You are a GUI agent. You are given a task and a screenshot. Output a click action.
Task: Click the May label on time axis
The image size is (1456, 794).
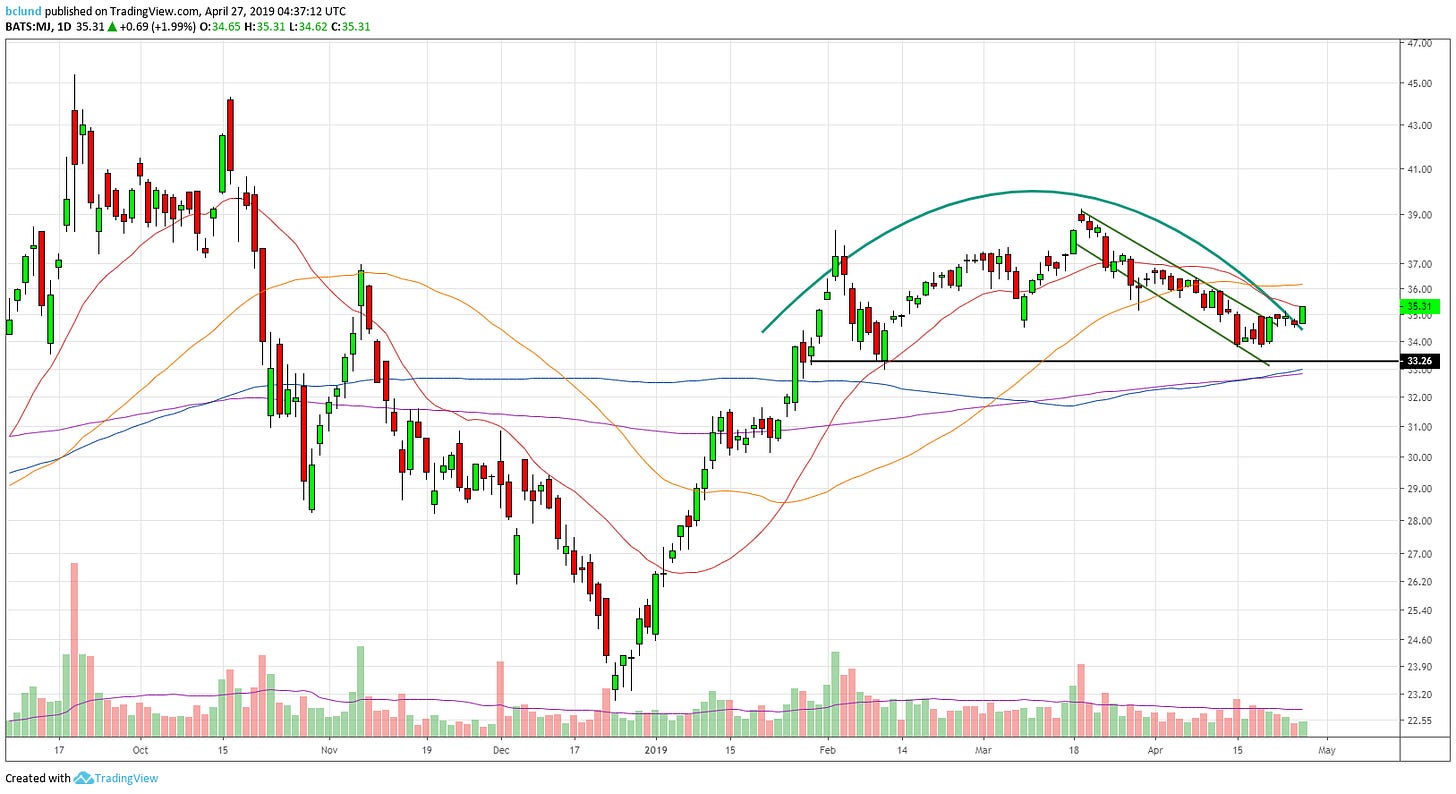click(1326, 749)
